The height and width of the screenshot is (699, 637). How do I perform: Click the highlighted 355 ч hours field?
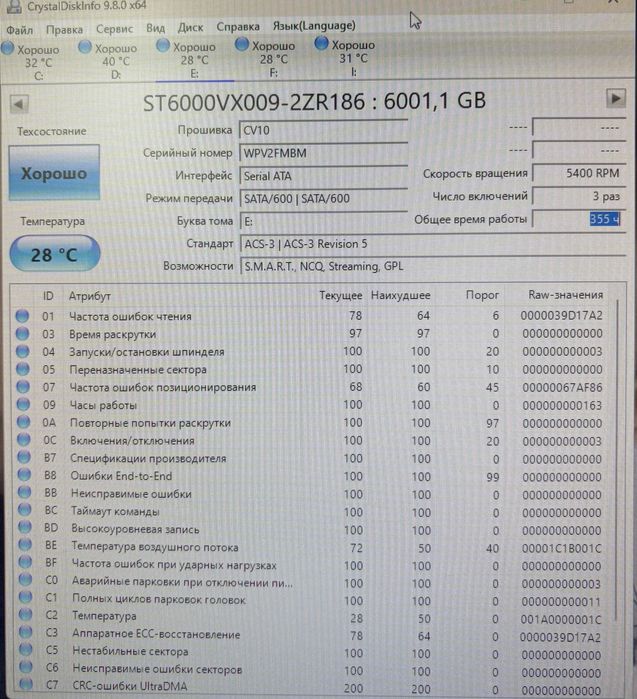point(579,219)
